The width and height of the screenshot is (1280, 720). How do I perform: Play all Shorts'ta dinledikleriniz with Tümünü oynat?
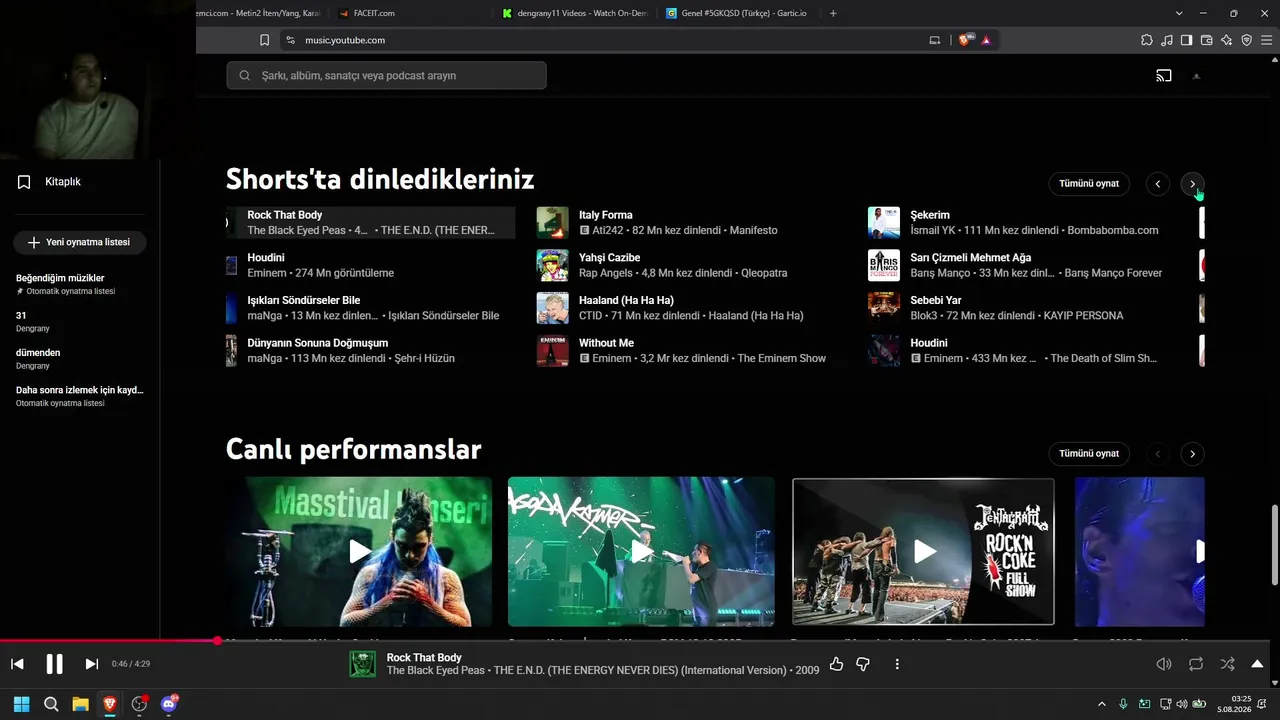click(1089, 184)
